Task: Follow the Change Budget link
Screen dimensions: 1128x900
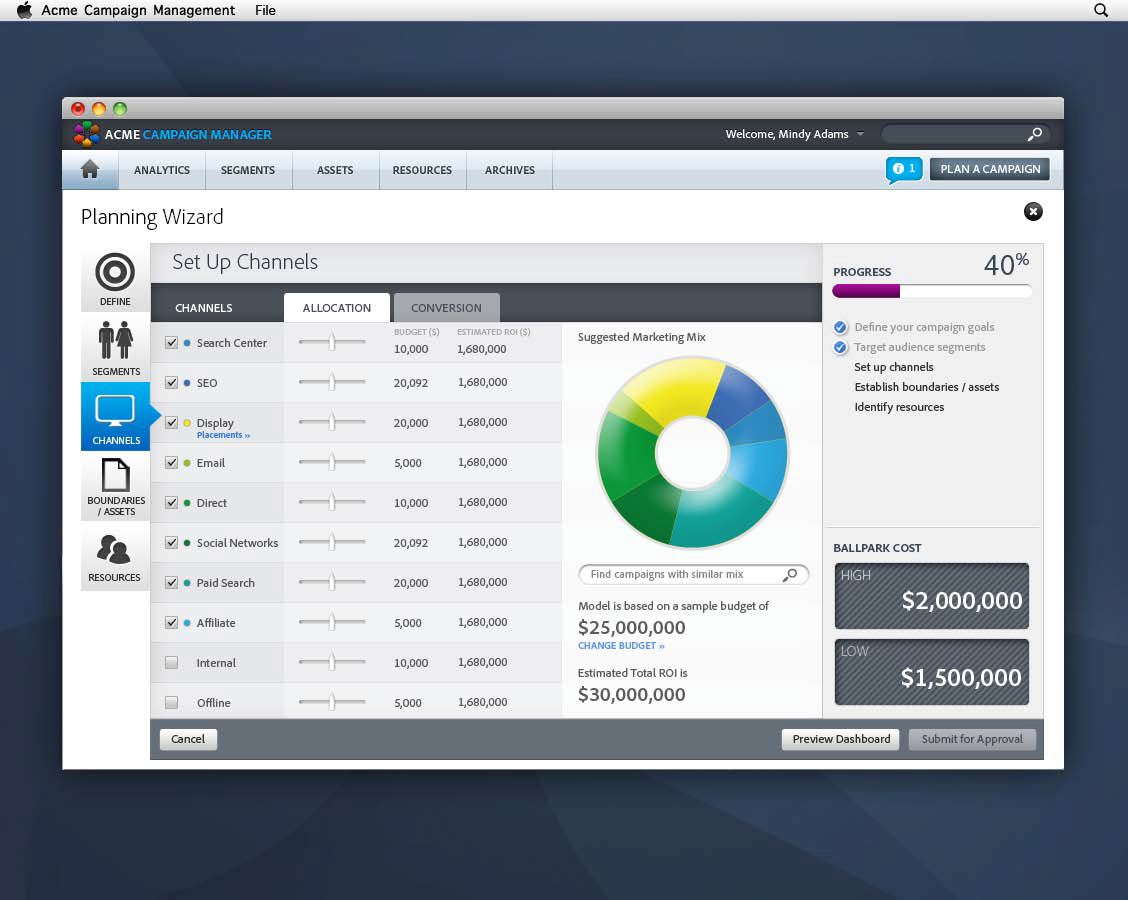Action: pos(621,646)
